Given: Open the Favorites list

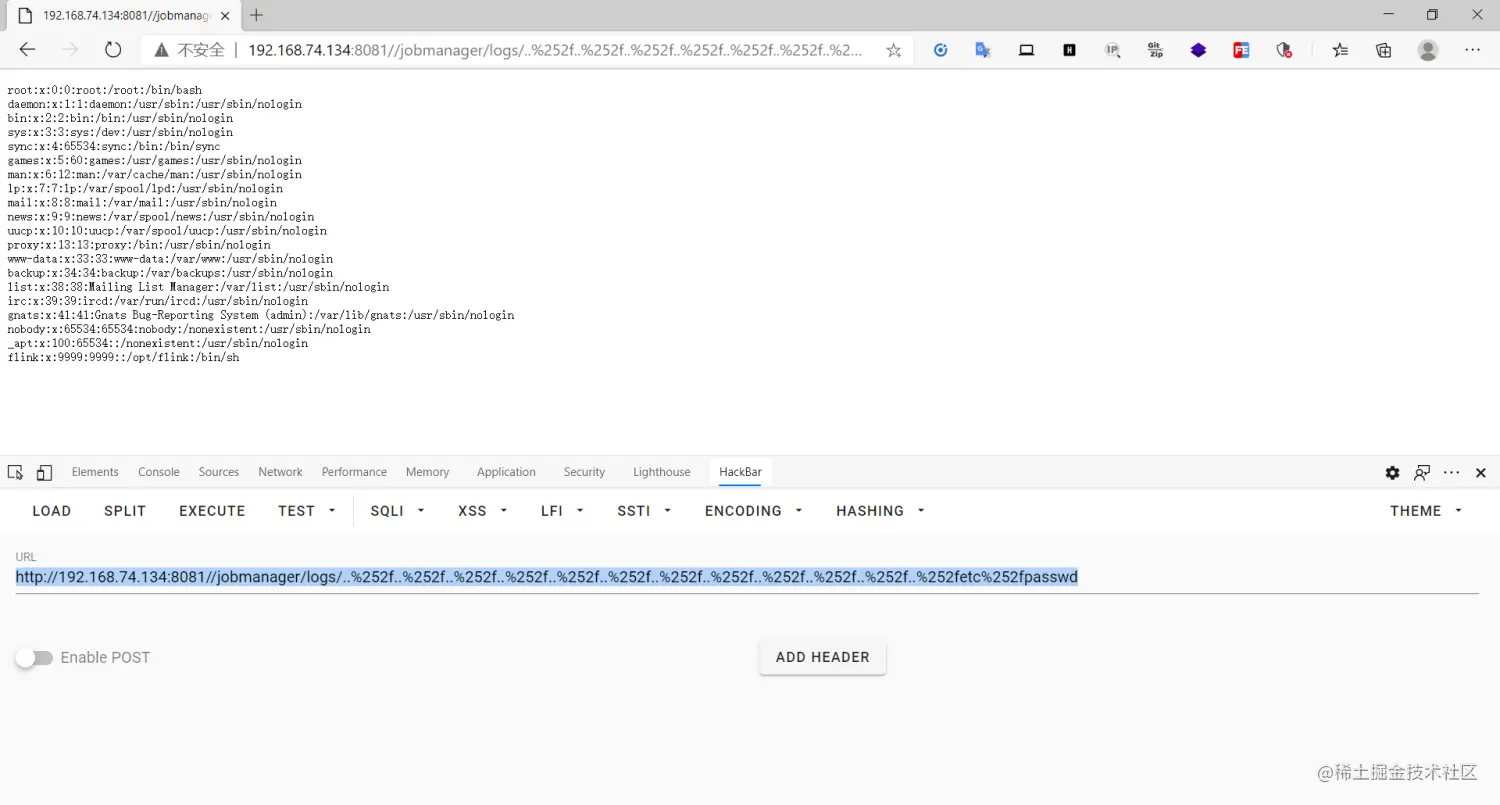Looking at the screenshot, I should tap(1341, 50).
